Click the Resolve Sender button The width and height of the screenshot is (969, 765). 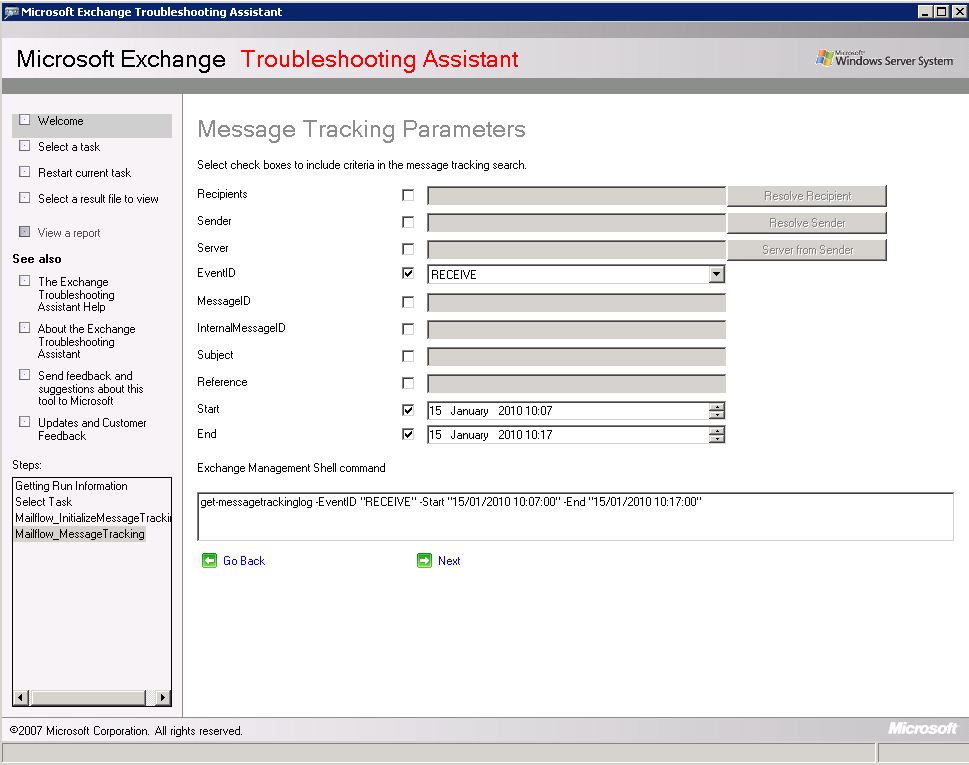807,222
